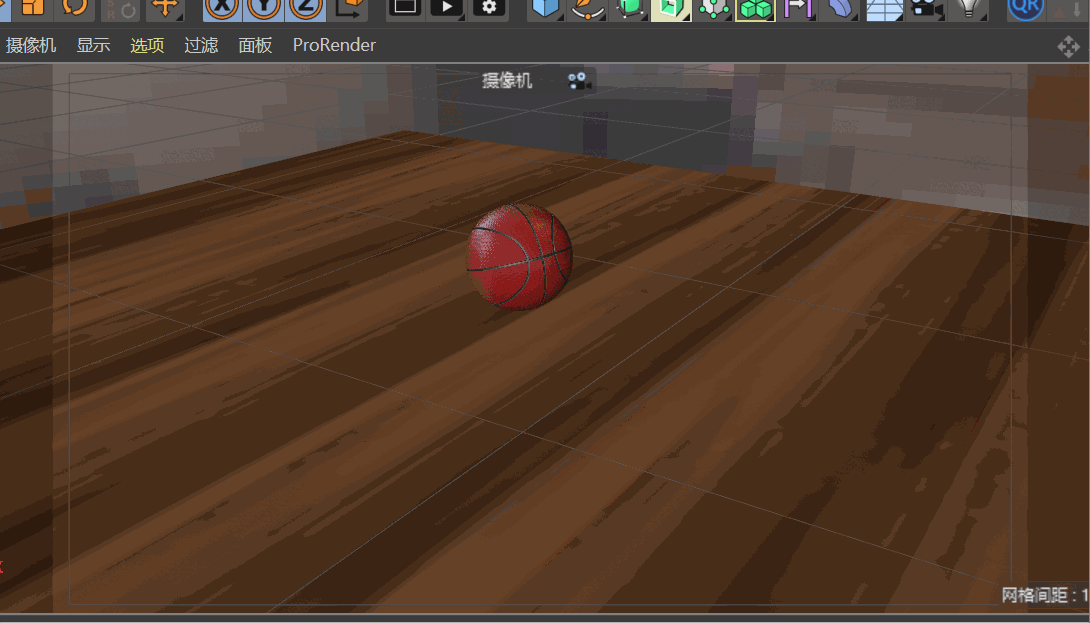Open the 过滤 viewport menu
Screen dimensions: 1090x623
point(200,45)
